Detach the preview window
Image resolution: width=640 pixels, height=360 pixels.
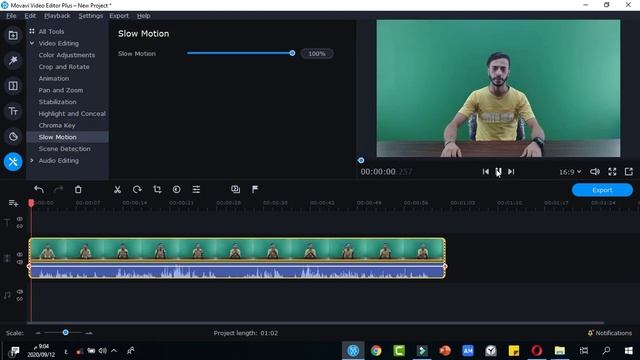(629, 172)
